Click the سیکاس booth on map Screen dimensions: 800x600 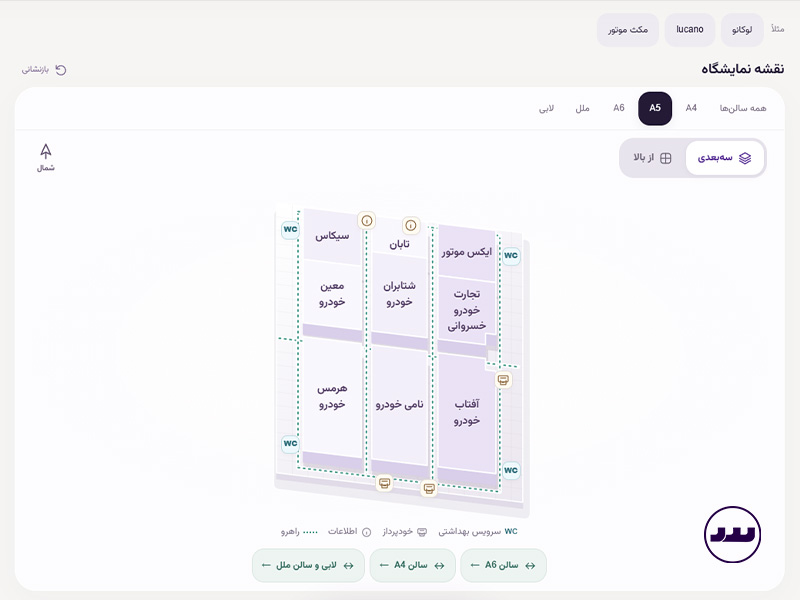pyautogui.click(x=332, y=236)
